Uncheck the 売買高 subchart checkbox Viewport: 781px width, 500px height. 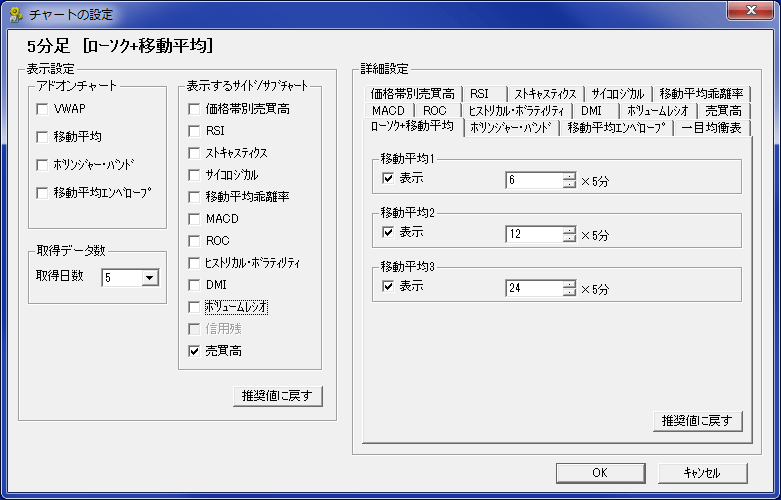(x=195, y=351)
